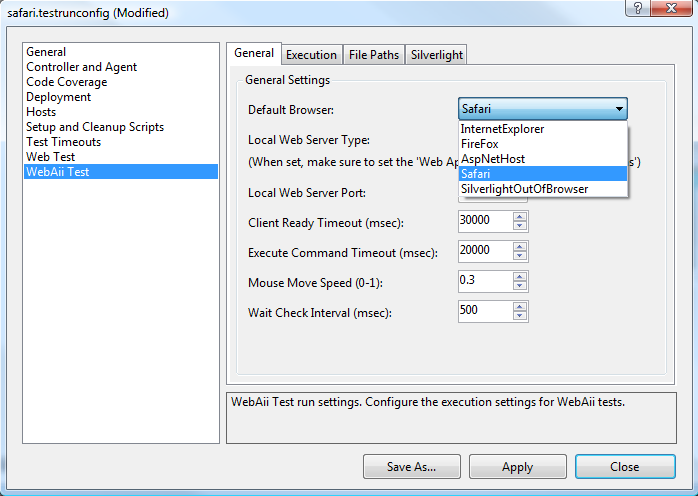Click the Apply button
Viewport: 698px width, 496px height.
tap(517, 467)
